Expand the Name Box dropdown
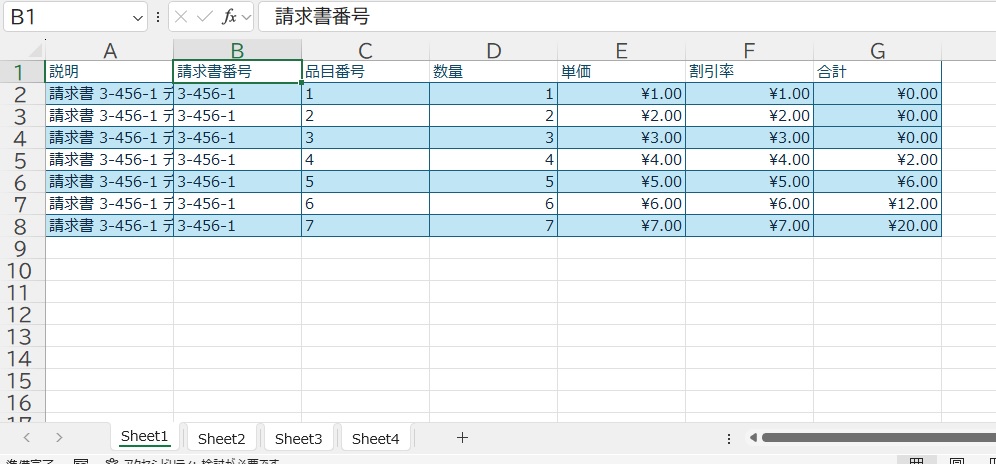996x464 pixels. (x=138, y=18)
